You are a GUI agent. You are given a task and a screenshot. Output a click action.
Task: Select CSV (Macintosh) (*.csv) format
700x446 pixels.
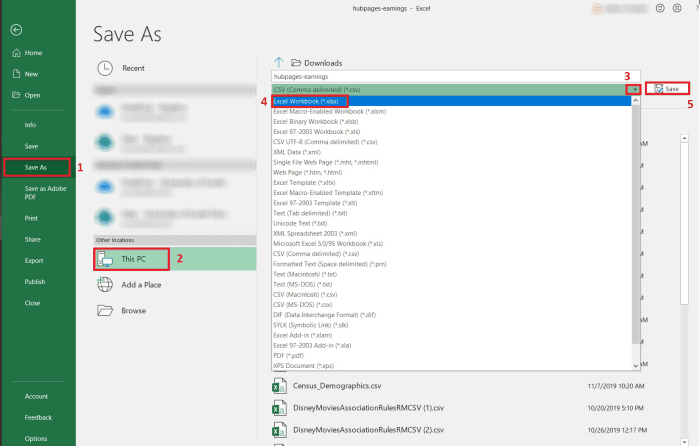click(451, 295)
